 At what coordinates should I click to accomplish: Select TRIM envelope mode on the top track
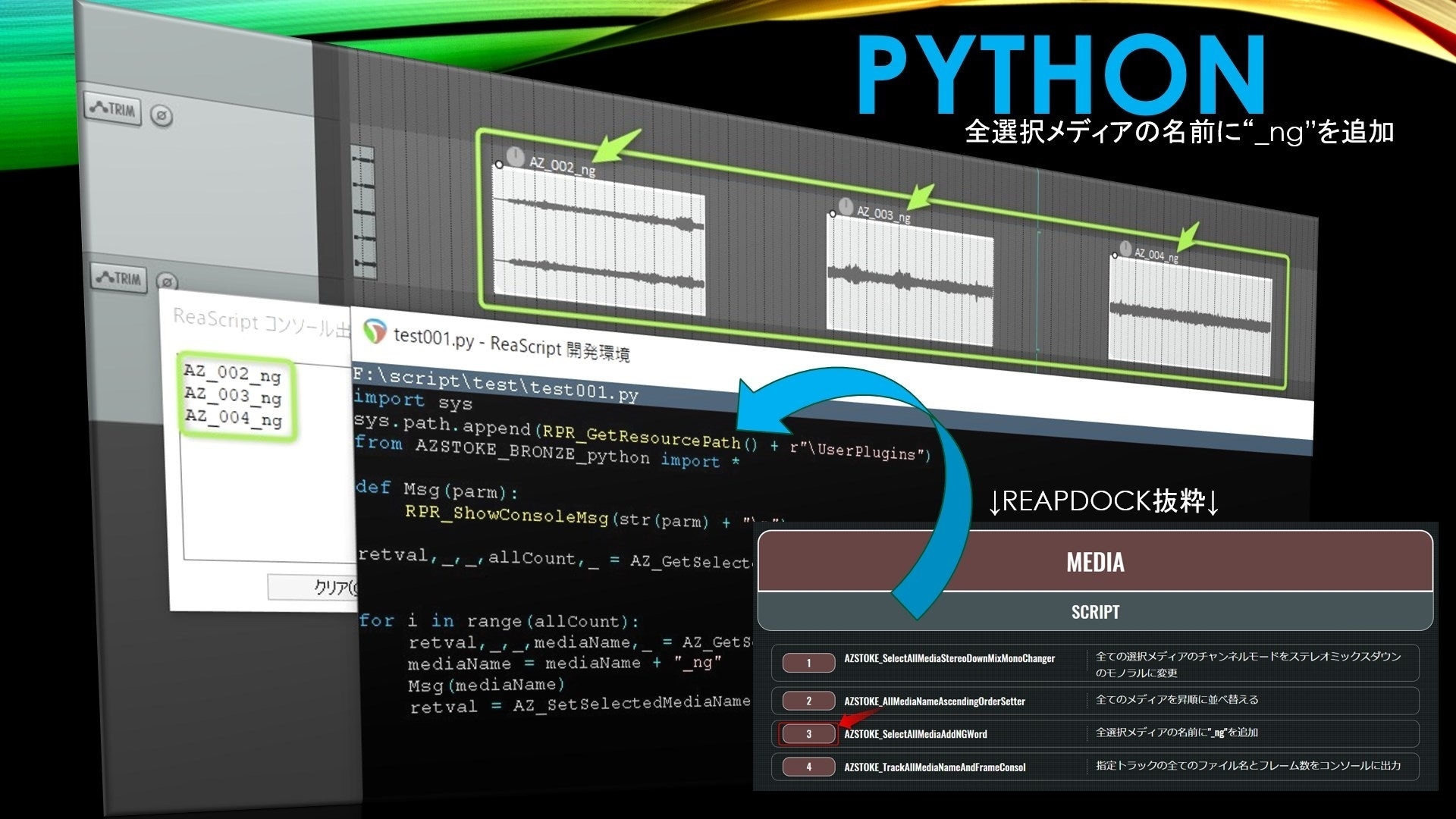pyautogui.click(x=112, y=111)
